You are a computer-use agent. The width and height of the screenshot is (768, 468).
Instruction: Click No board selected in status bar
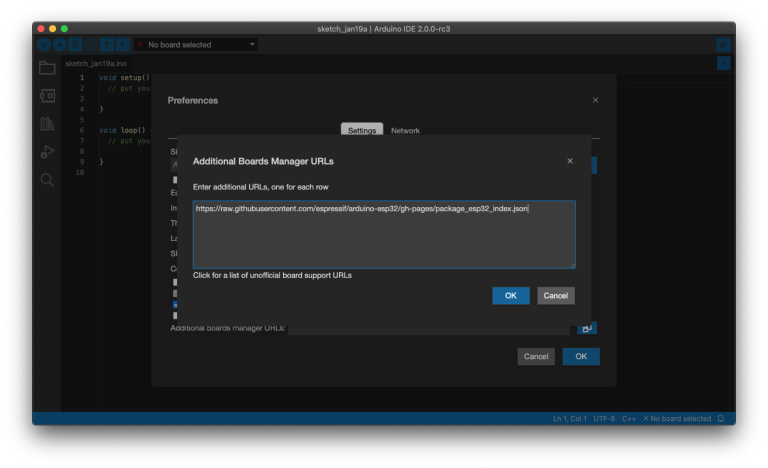(x=677, y=419)
